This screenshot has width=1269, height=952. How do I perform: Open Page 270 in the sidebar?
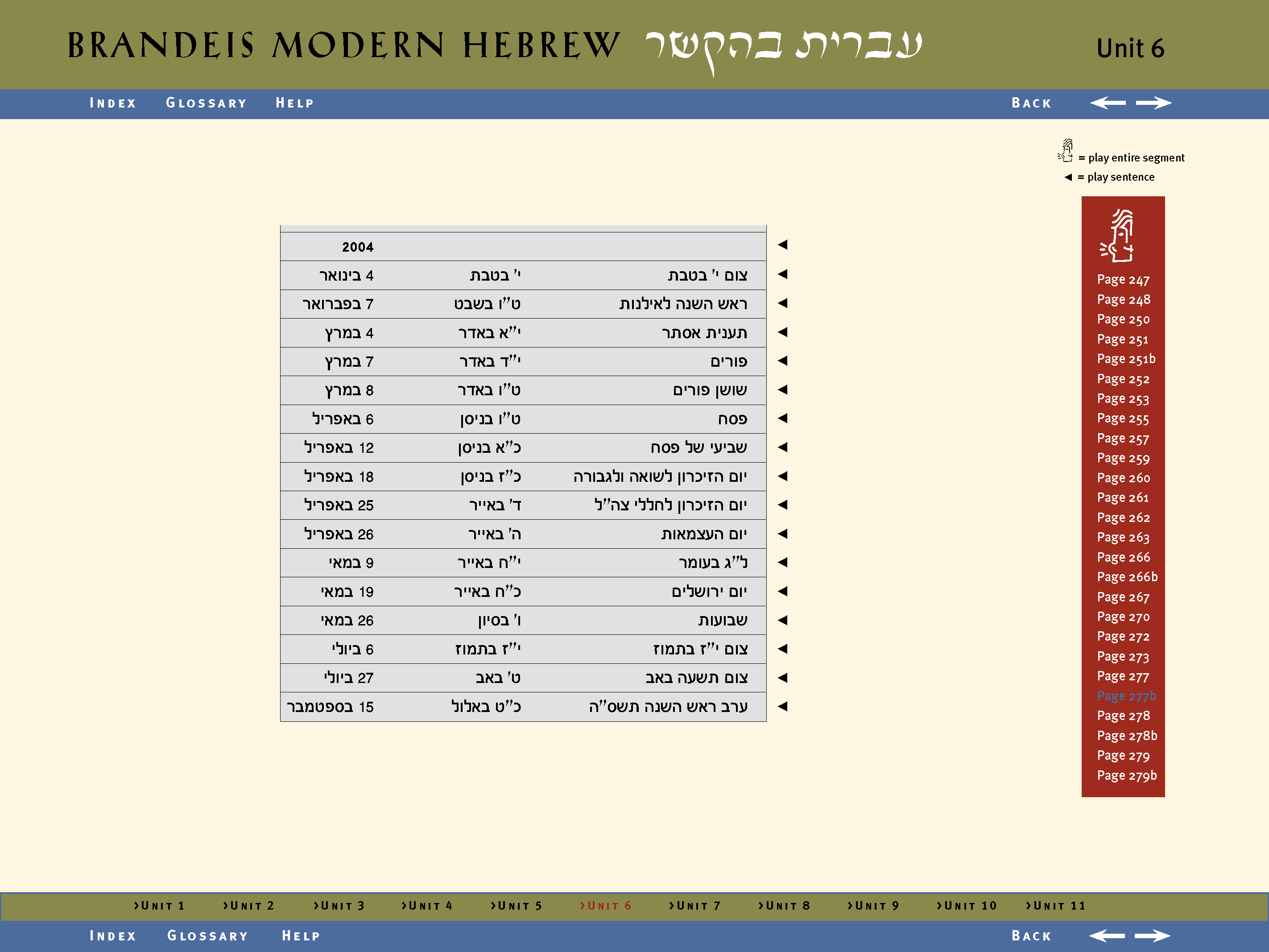[1123, 617]
